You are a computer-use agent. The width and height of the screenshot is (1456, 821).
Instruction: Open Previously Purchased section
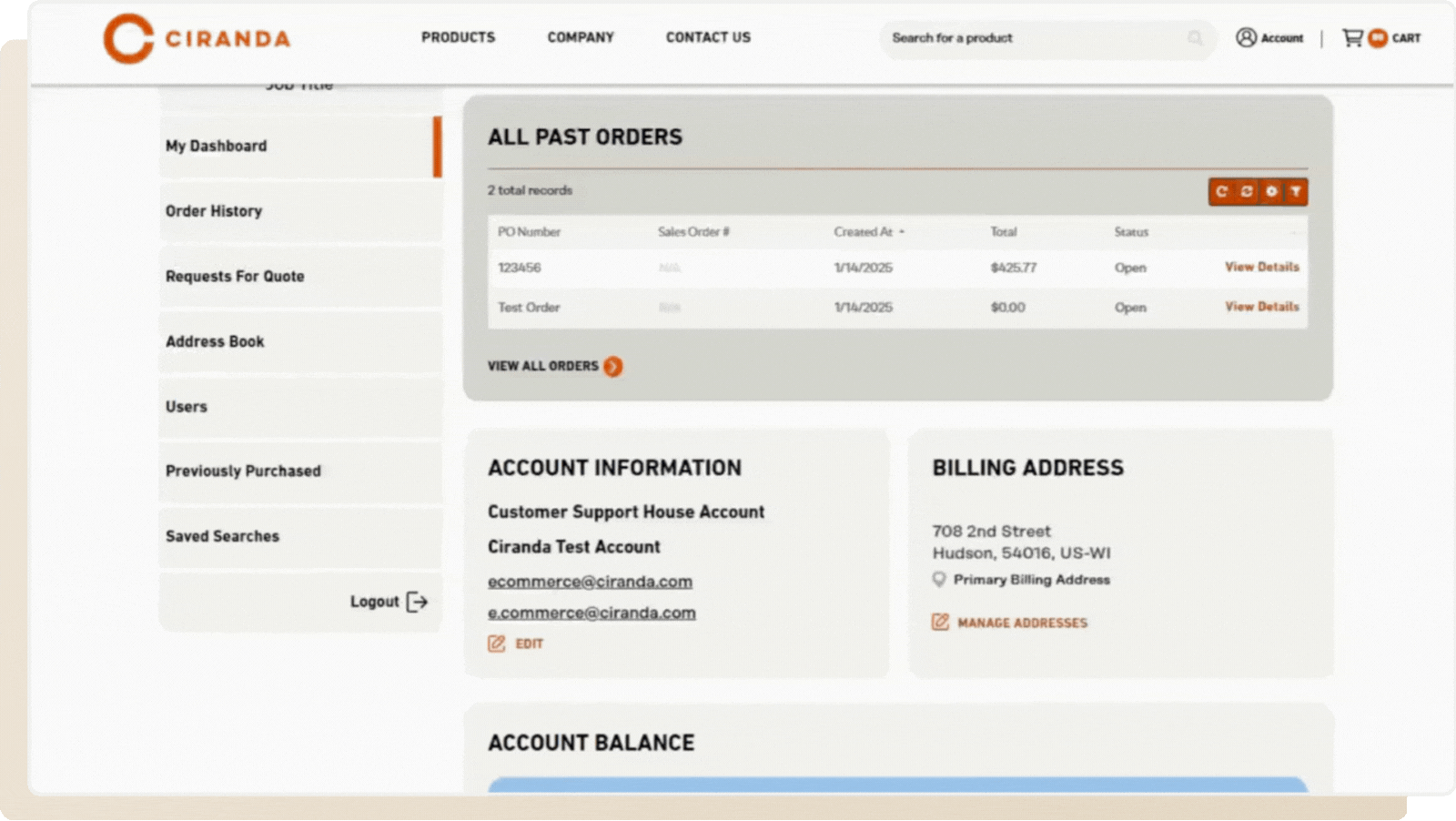(x=300, y=471)
